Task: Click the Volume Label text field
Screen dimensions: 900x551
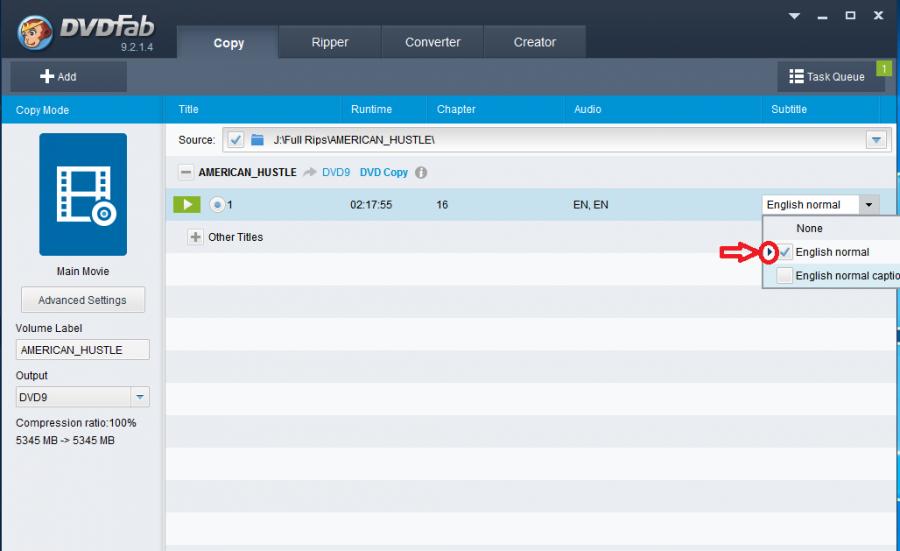Action: [83, 350]
